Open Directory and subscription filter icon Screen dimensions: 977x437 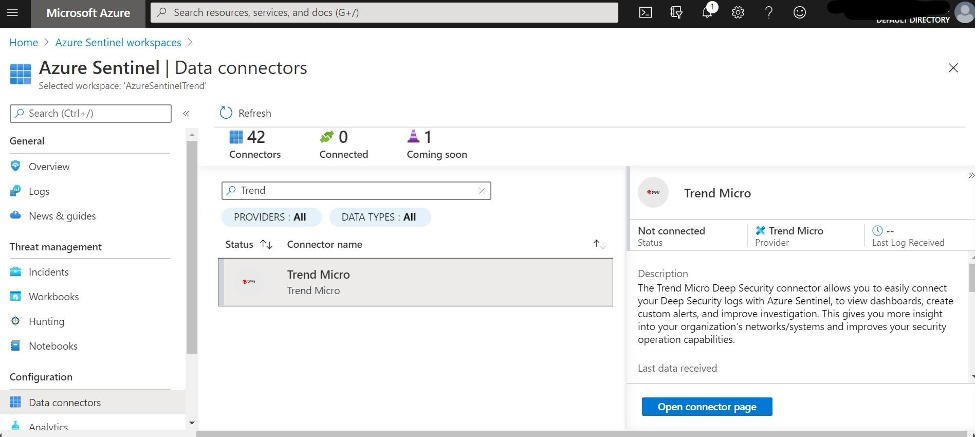[x=677, y=12]
